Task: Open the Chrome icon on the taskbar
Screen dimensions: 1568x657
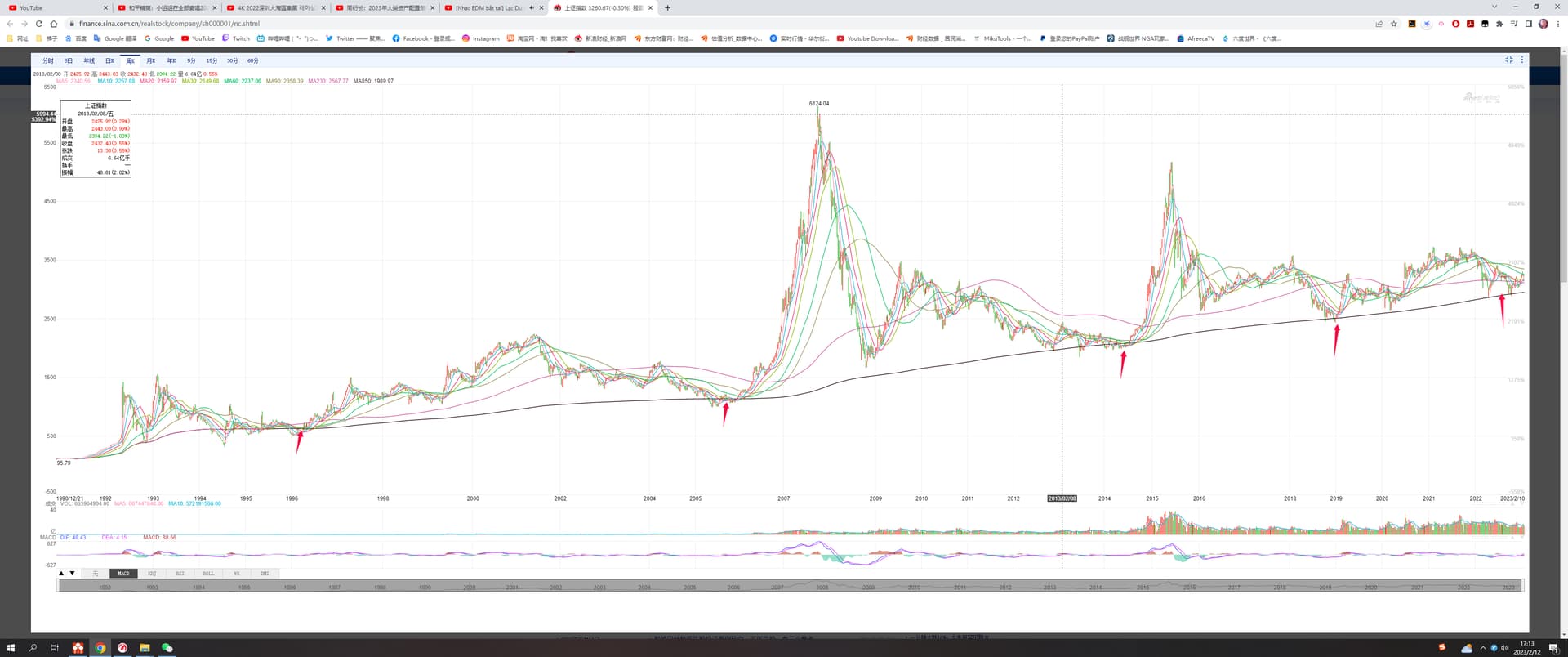Action: point(100,648)
